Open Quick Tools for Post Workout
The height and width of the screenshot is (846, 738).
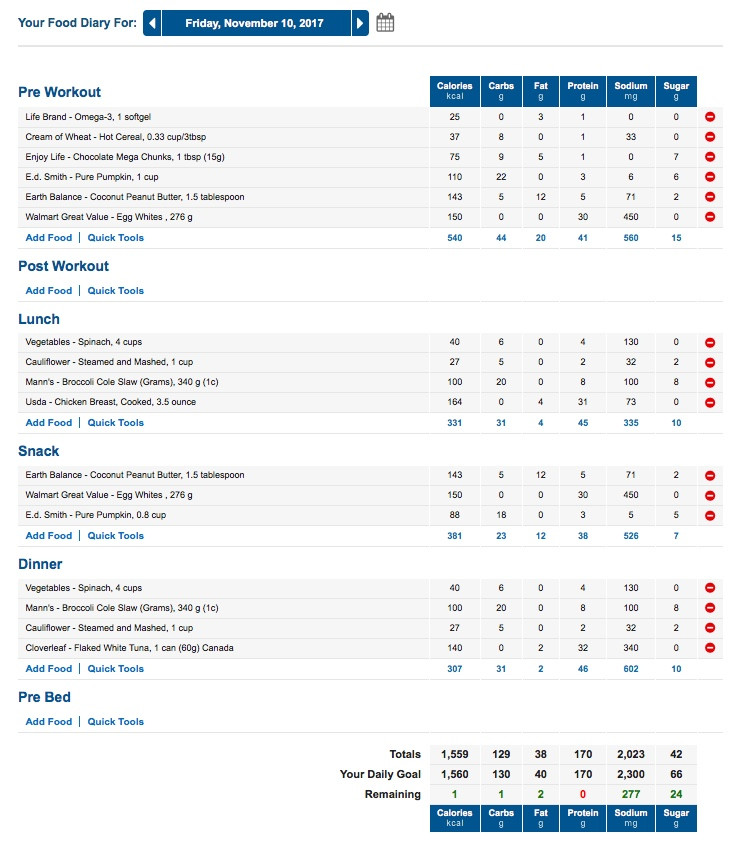point(115,291)
